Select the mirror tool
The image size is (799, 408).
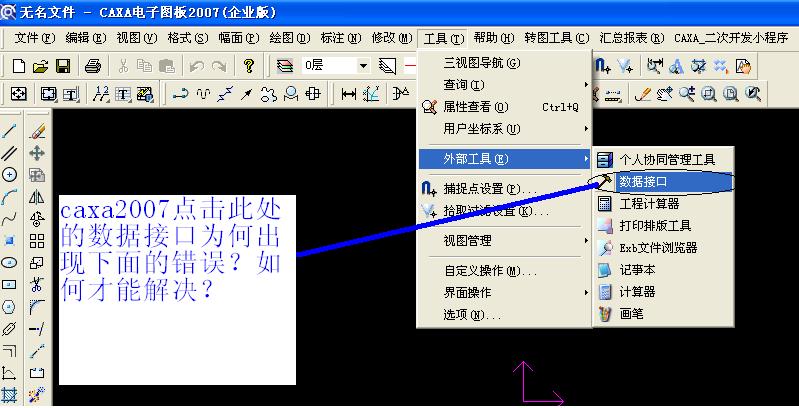[x=37, y=197]
